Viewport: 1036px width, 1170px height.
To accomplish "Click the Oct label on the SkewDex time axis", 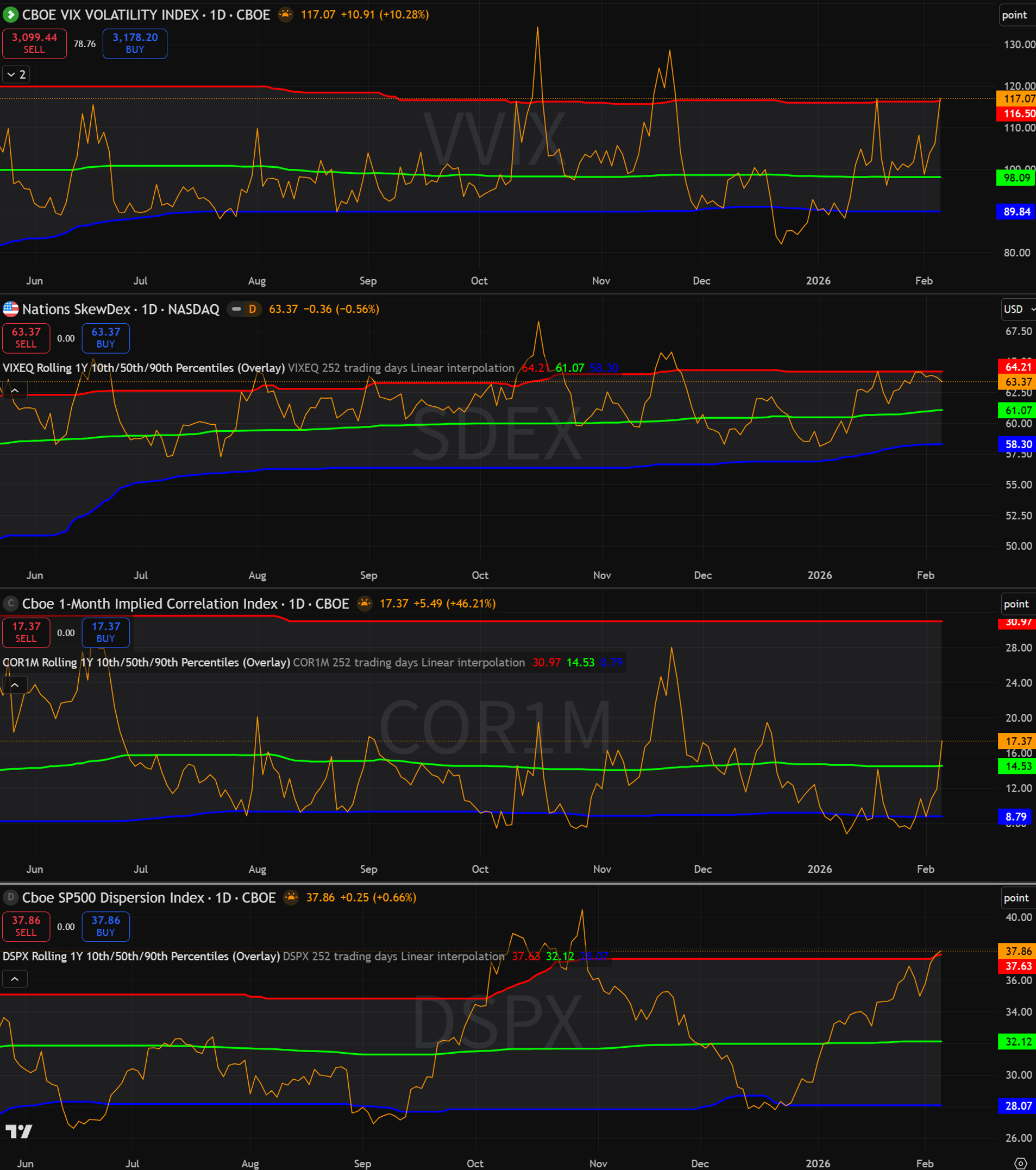I will point(480,575).
